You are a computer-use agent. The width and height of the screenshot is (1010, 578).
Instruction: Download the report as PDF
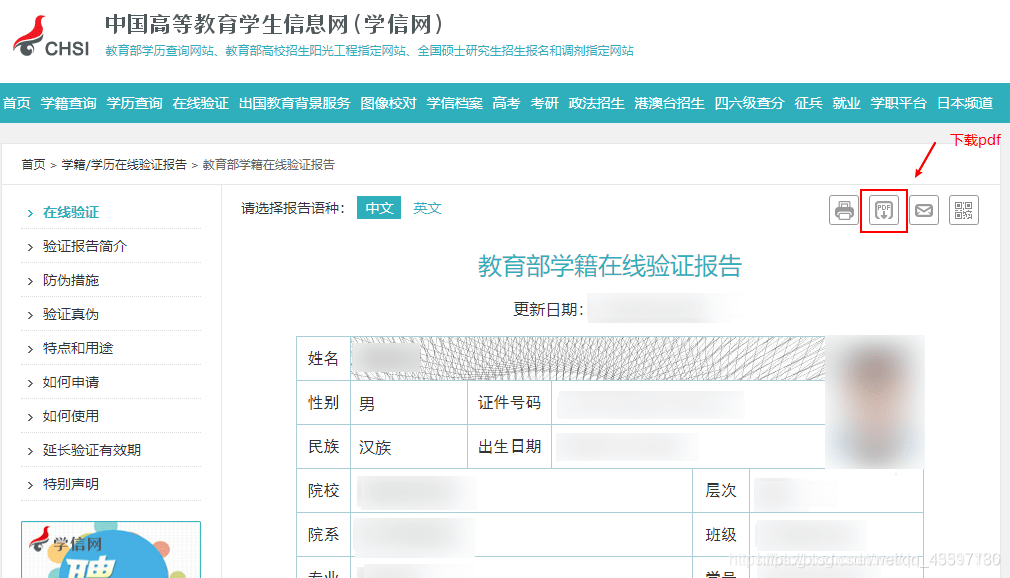pyautogui.click(x=884, y=210)
